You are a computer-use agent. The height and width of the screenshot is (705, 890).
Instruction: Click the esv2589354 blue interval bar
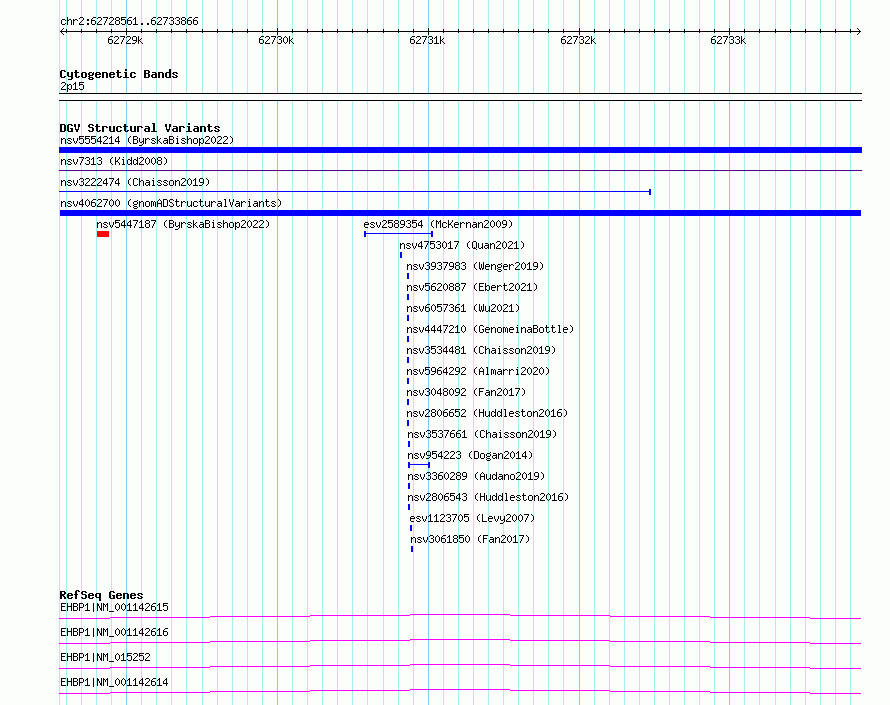(398, 234)
